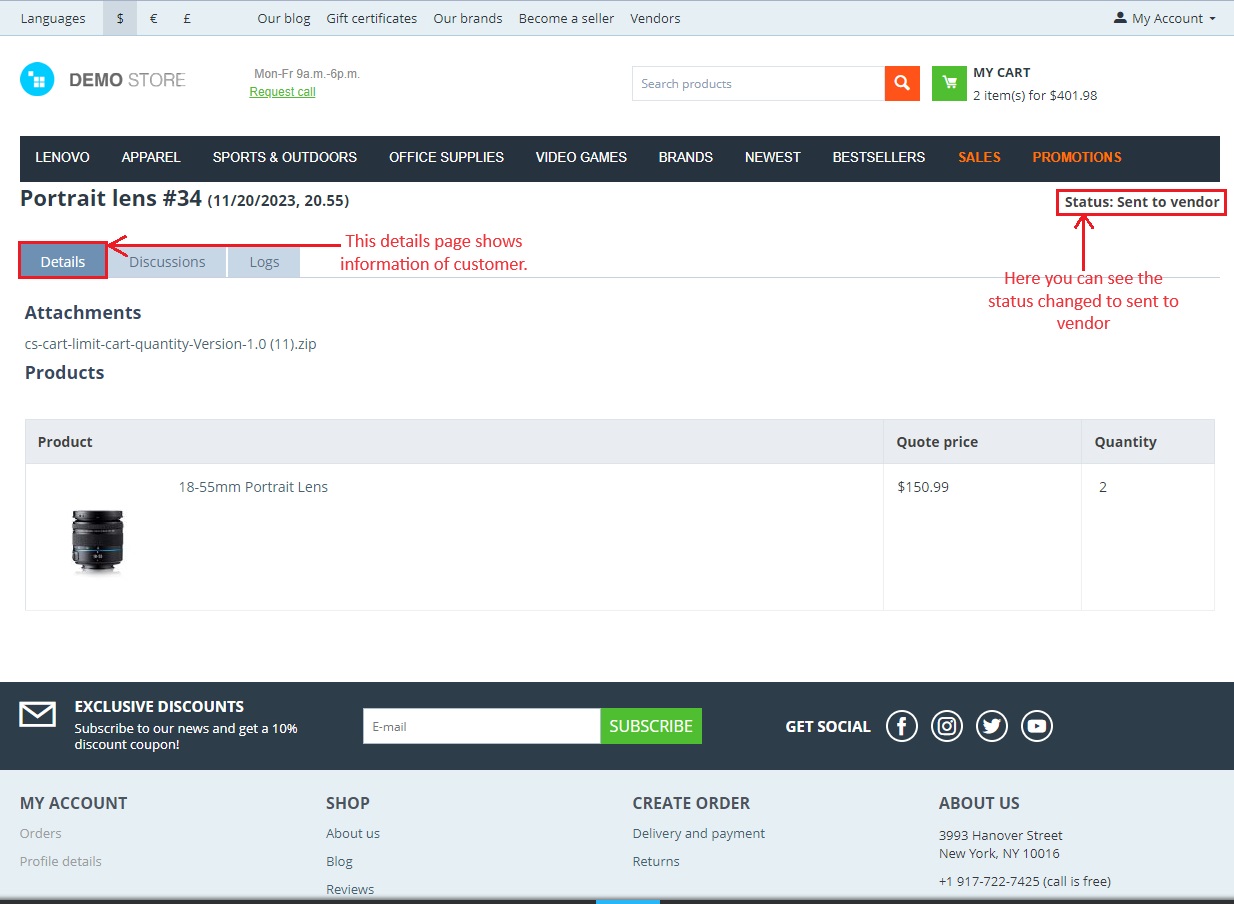Click the My Account user icon
This screenshot has width=1234, height=904.
(1120, 18)
